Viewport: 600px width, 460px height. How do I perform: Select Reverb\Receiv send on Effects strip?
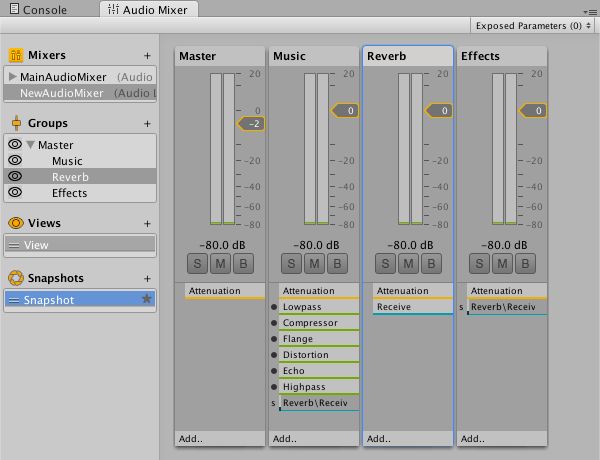[x=507, y=307]
